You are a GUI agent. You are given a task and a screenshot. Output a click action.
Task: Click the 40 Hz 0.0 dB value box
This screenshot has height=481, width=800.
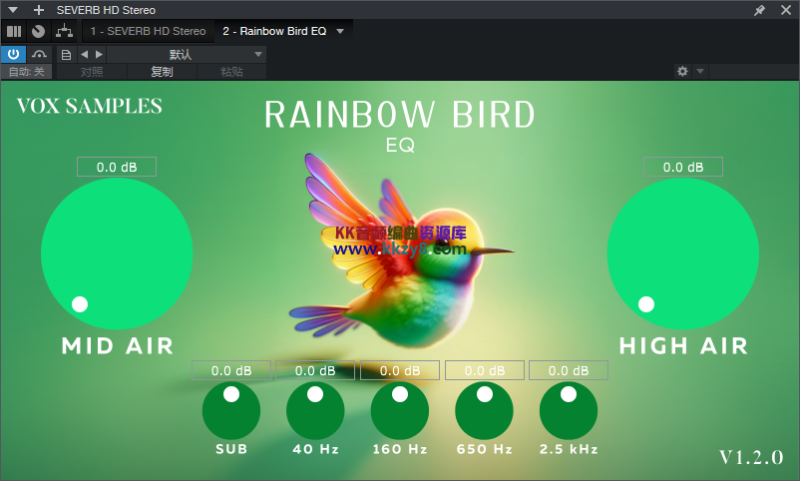[x=315, y=370]
